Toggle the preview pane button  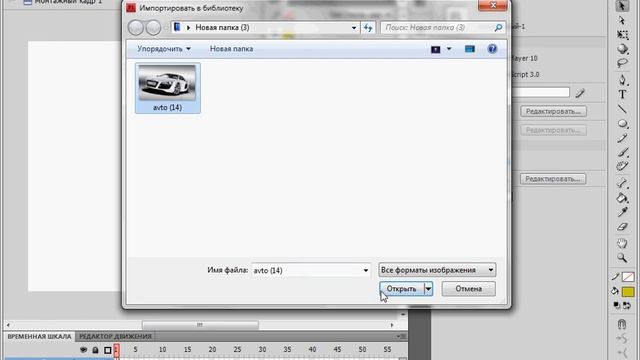point(470,49)
